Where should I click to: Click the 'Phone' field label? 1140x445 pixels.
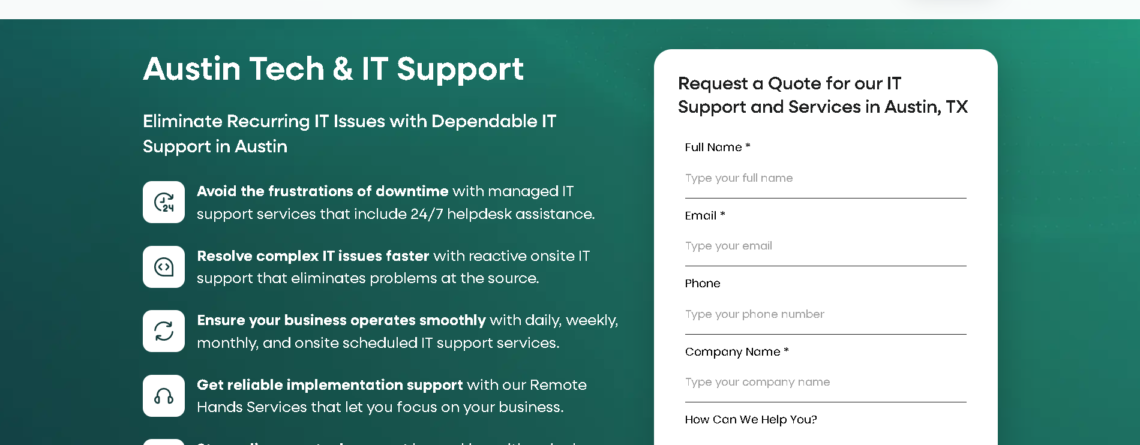(x=702, y=284)
